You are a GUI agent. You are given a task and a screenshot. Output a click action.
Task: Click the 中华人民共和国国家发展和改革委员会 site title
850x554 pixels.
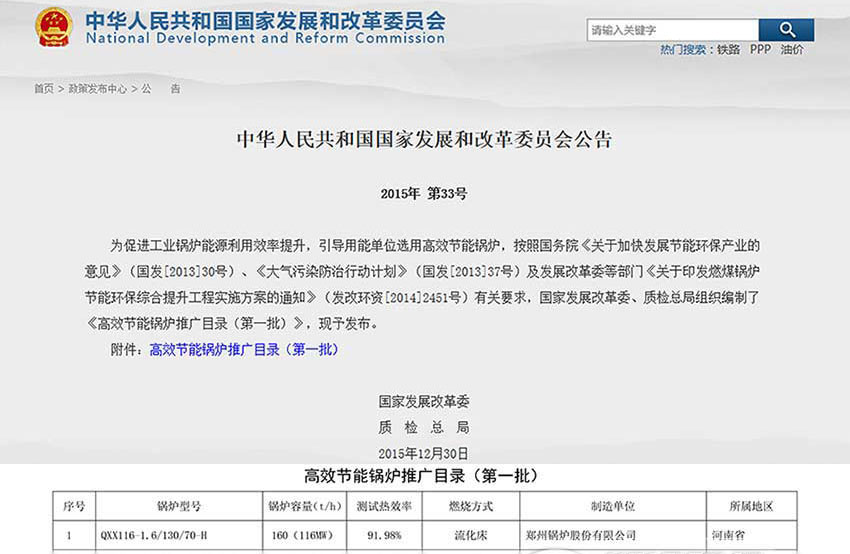coord(265,20)
